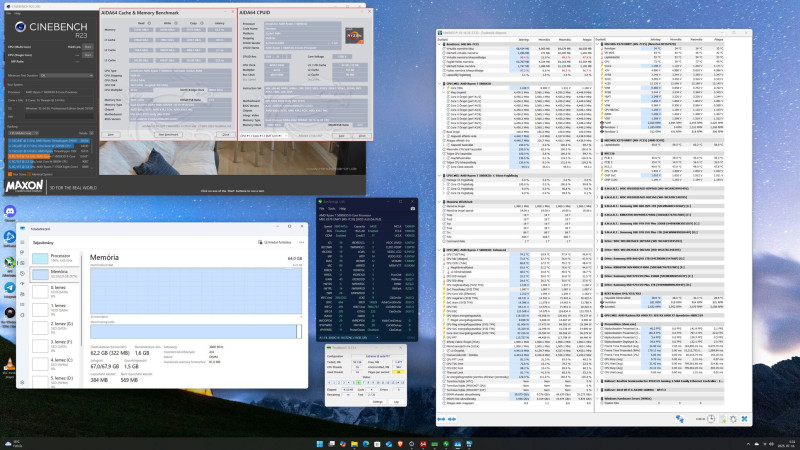Viewport: 800px width, 450px height.
Task: Click run new task button in Task Manager
Action: [x=274, y=242]
